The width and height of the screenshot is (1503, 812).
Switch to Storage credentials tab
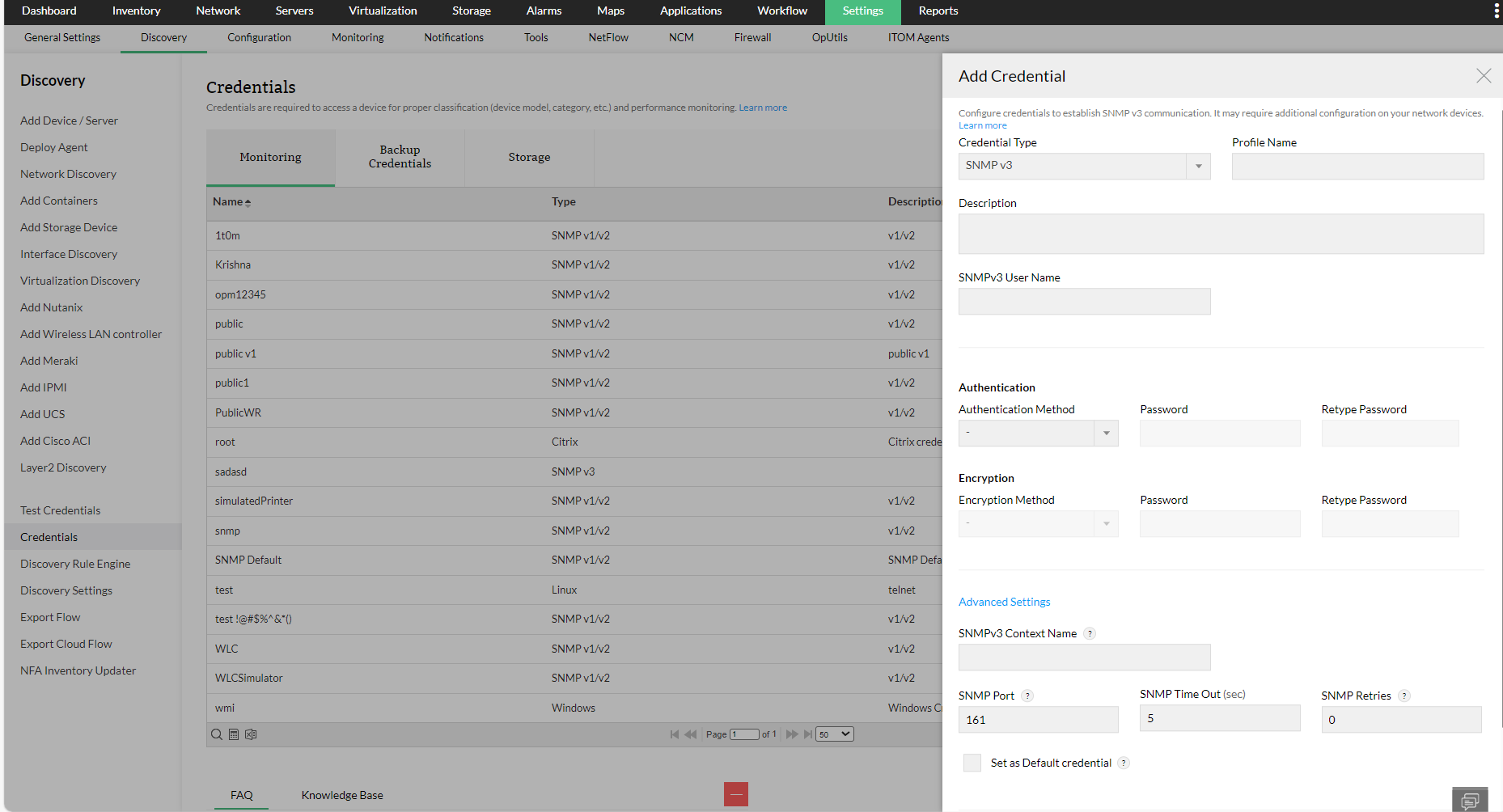[529, 157]
